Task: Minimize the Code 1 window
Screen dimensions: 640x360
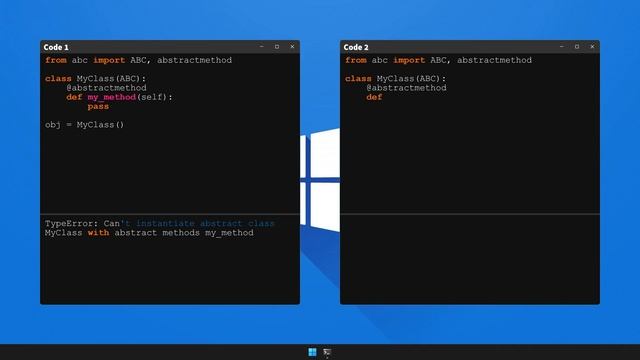Action: point(262,47)
